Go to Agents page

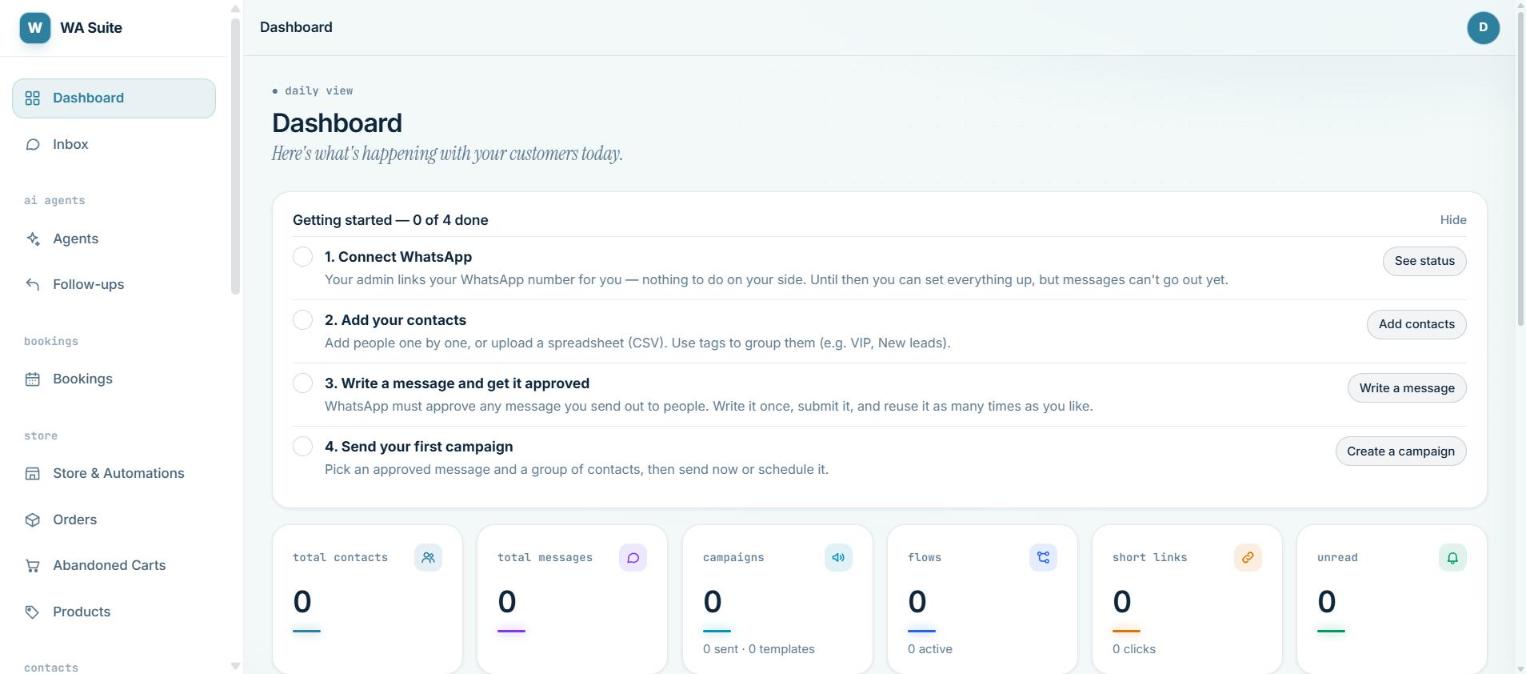(x=114, y=239)
